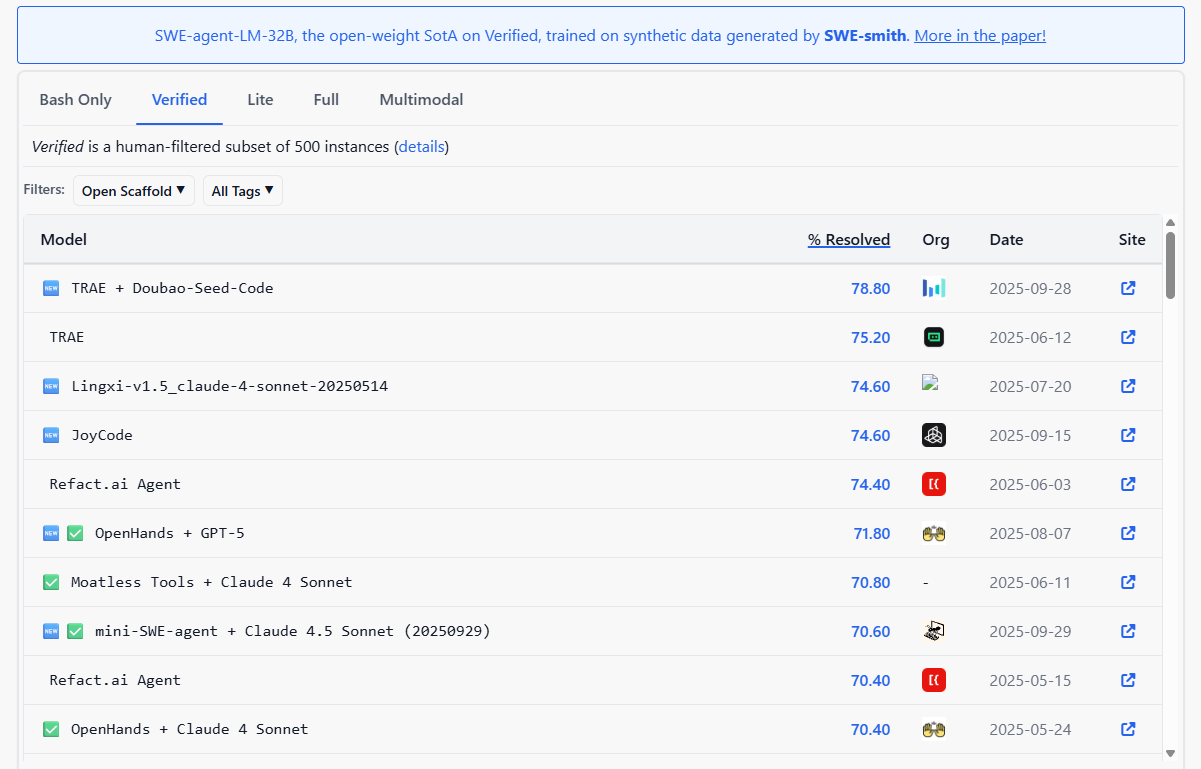Open site link for Refact.ai Agent 74.40 row
The image size is (1201, 769).
point(1128,484)
